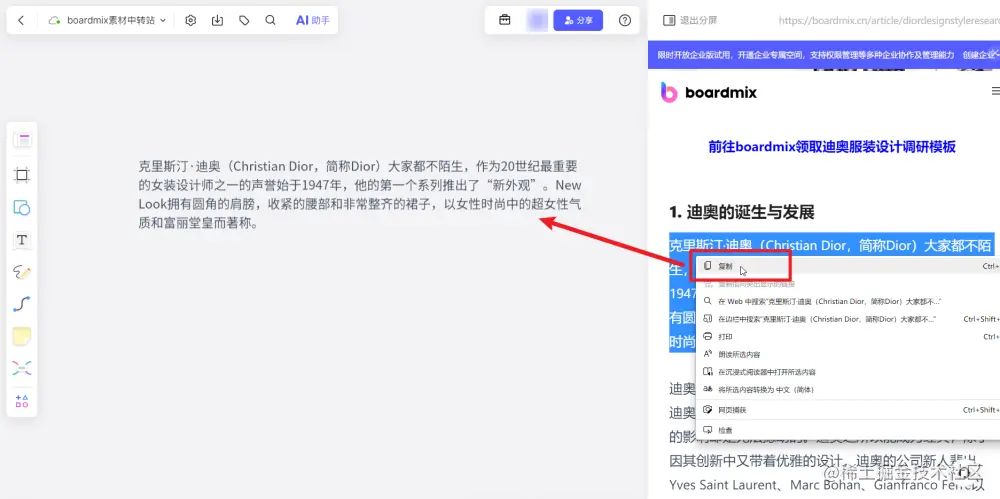The image size is (1000, 499).
Task: Choose 复制 in the context menu
Action: tap(848, 266)
